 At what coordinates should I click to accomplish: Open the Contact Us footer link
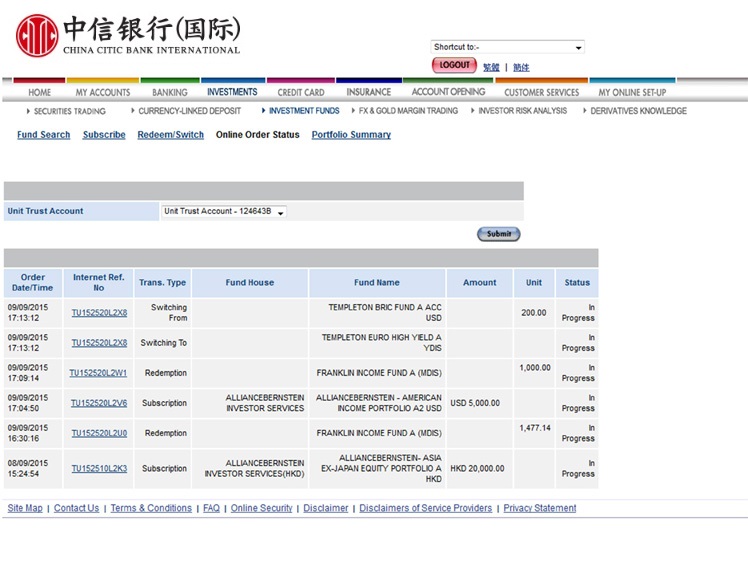tap(76, 508)
